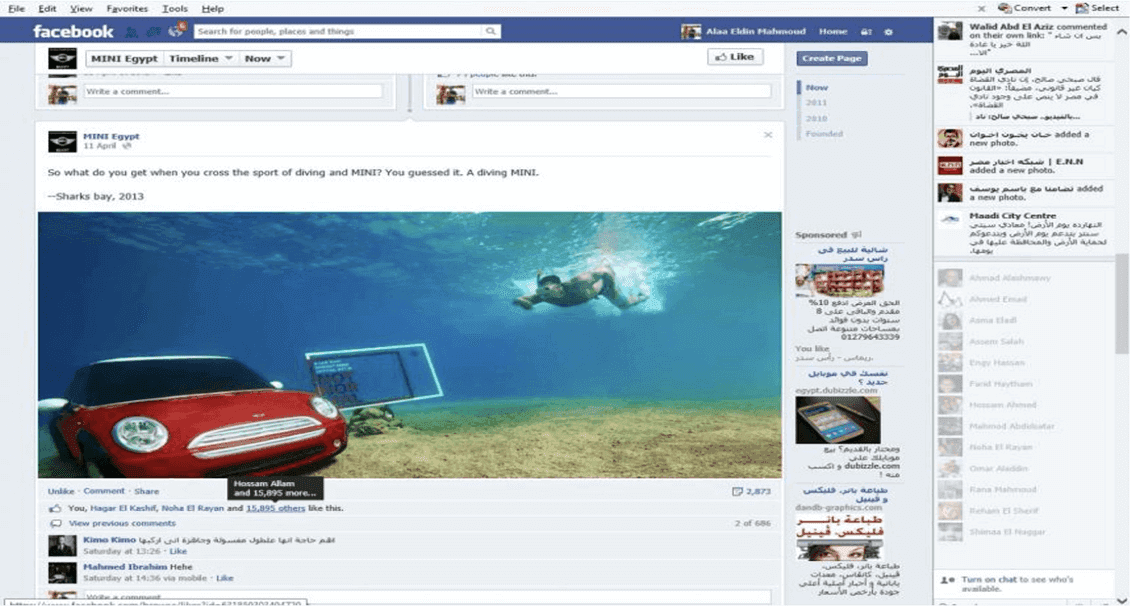Viewport: 1130px width, 606px height.
Task: Close the browser toolbar with the X
Action: (x=982, y=9)
